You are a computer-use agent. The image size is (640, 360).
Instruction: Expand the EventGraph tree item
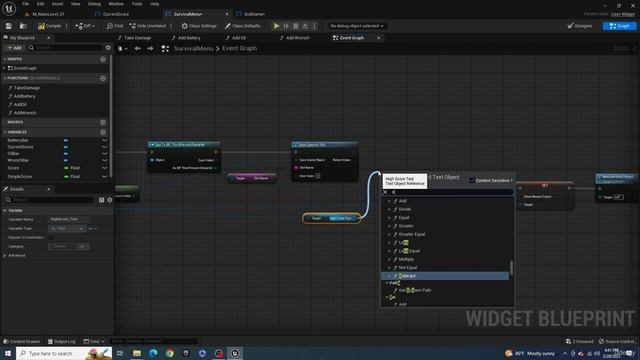tap(4, 68)
